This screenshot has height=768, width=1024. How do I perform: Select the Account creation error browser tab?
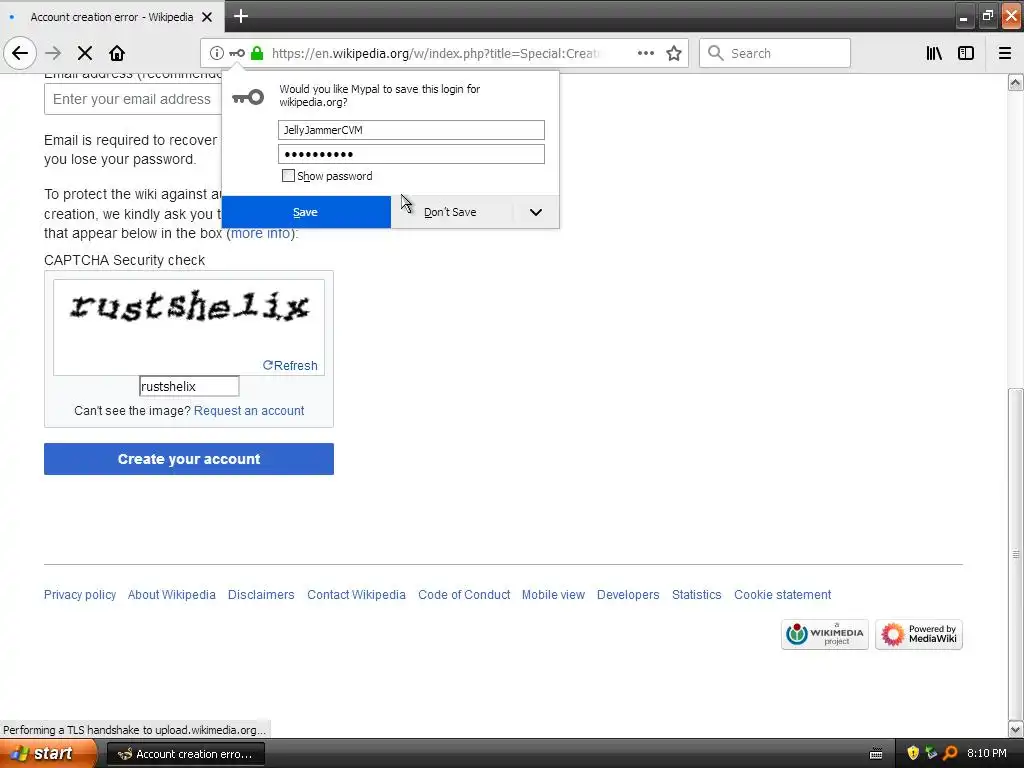[112, 17]
